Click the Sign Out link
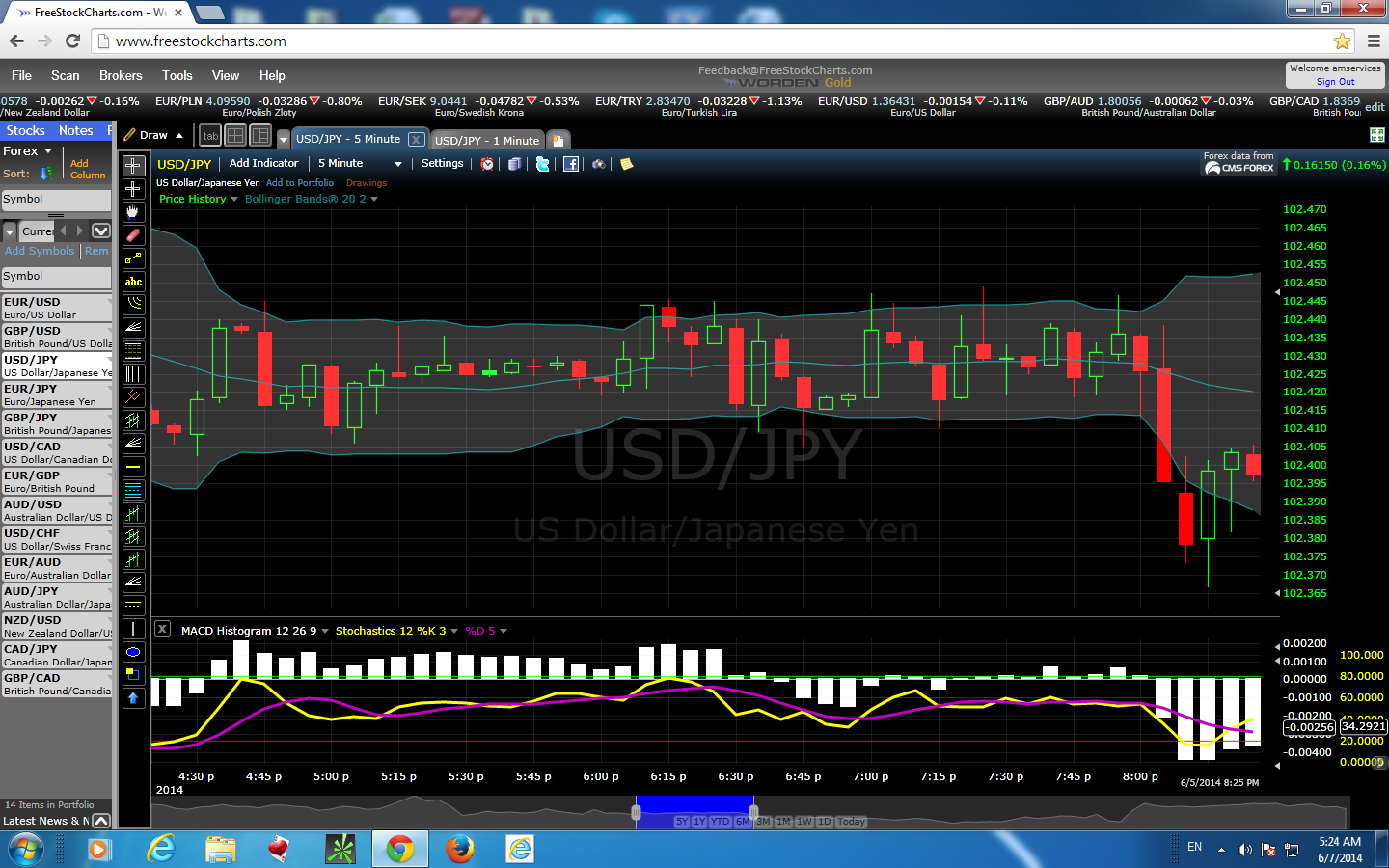This screenshot has height=868, width=1389. (x=1335, y=82)
